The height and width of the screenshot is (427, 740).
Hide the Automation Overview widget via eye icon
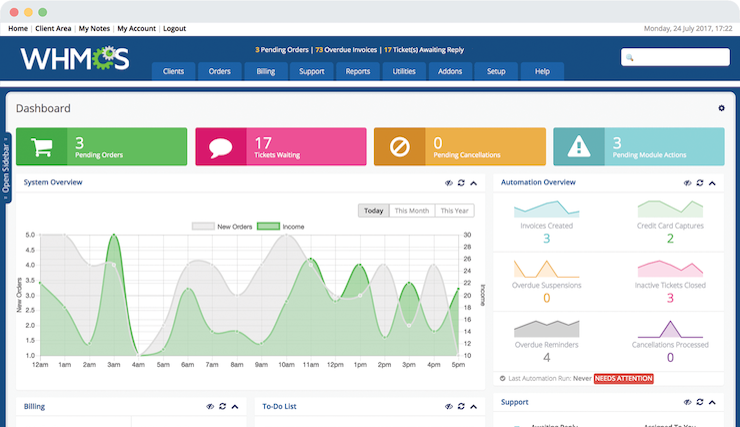688,183
